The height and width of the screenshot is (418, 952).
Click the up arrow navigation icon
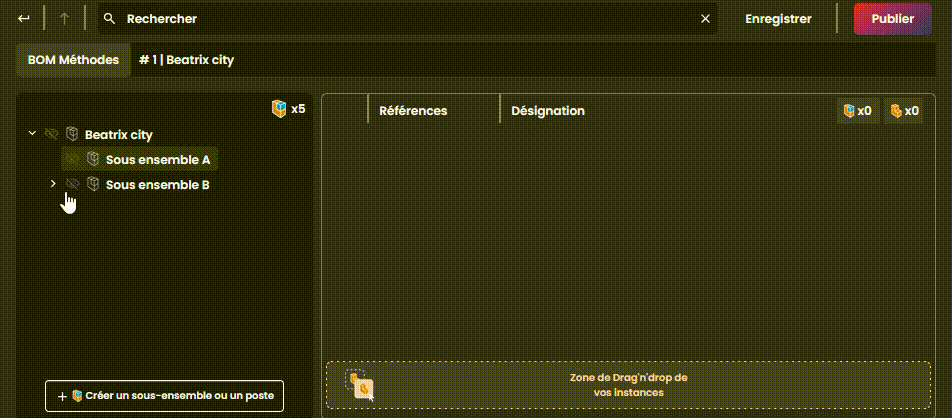coord(64,19)
